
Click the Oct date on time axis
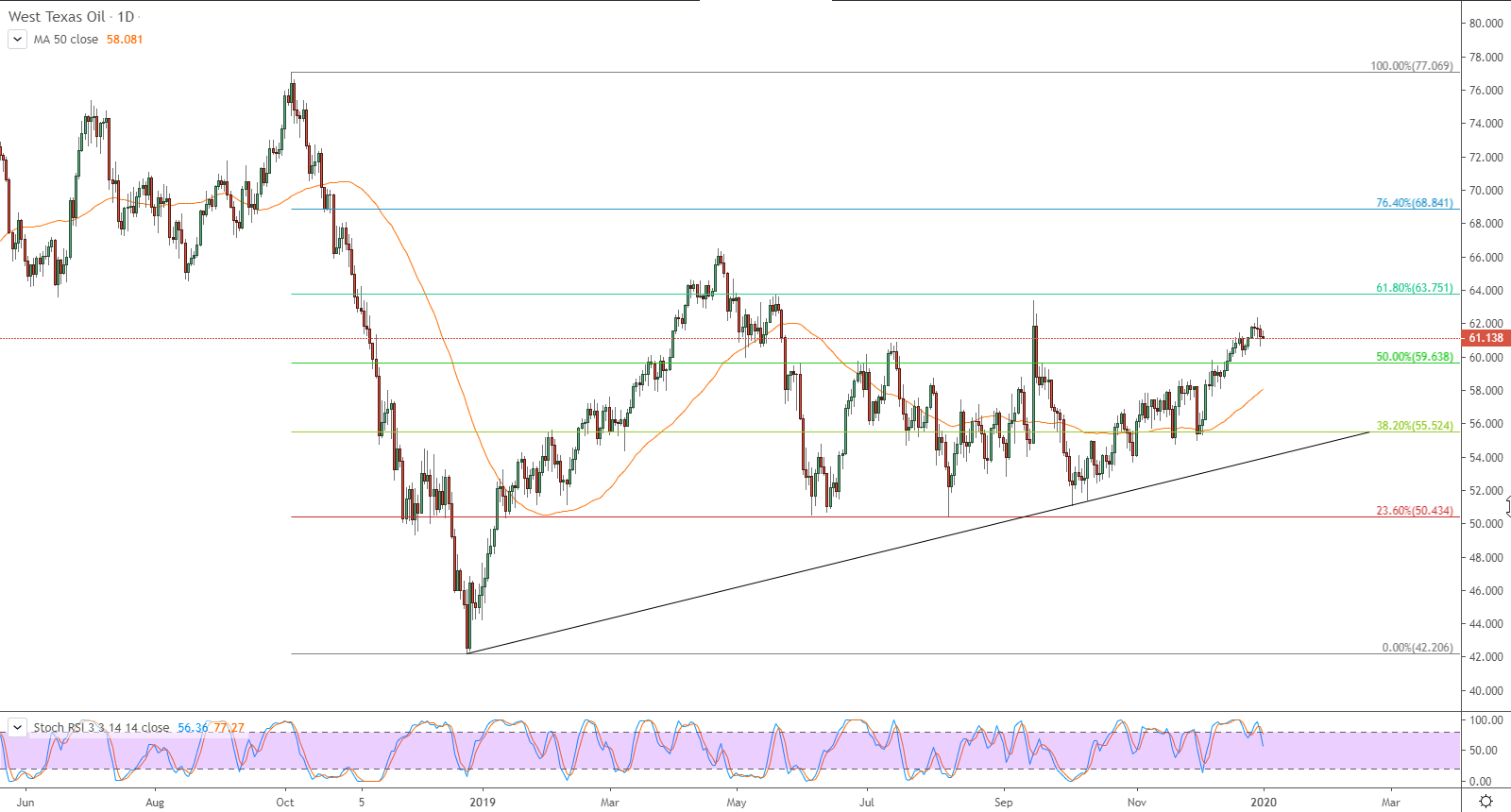tap(284, 803)
